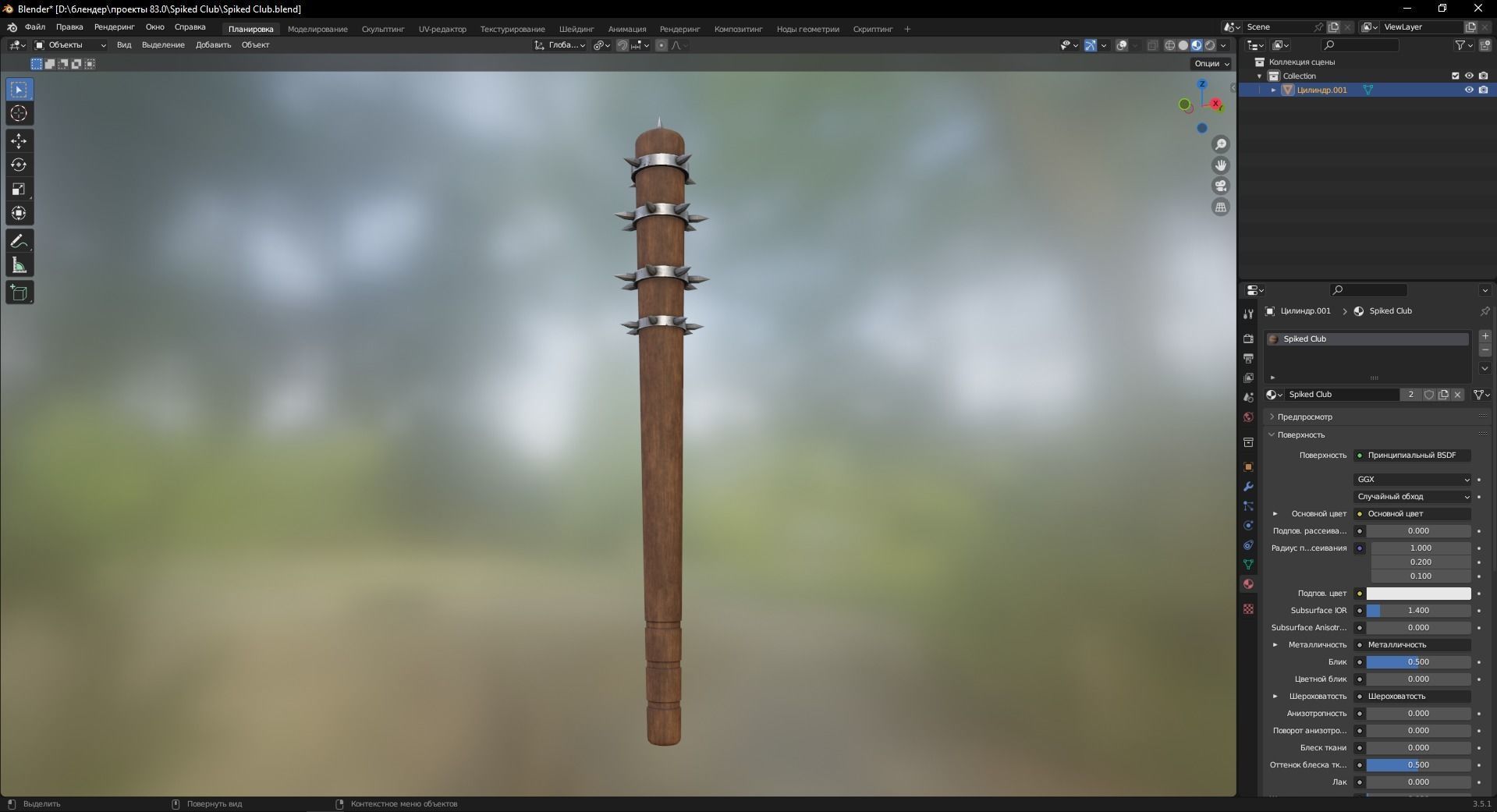The height and width of the screenshot is (812, 1497).
Task: Toggle fake user shield for Spiked Club
Action: pos(1429,395)
